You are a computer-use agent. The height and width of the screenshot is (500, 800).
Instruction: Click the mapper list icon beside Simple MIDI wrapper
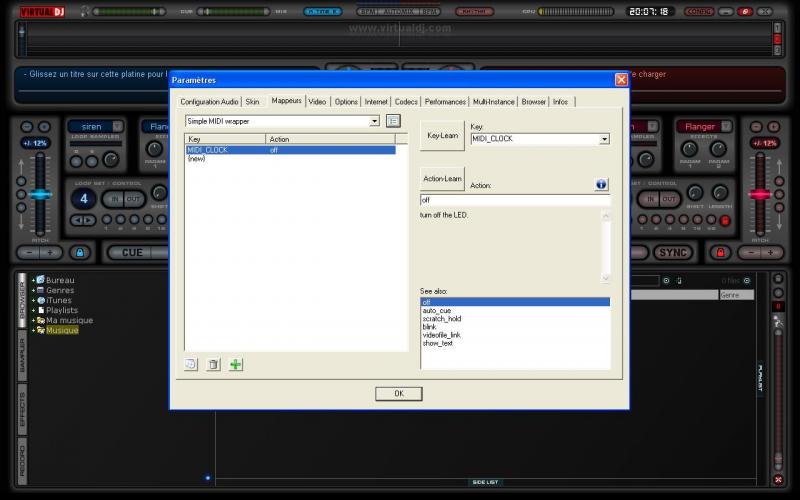(393, 121)
